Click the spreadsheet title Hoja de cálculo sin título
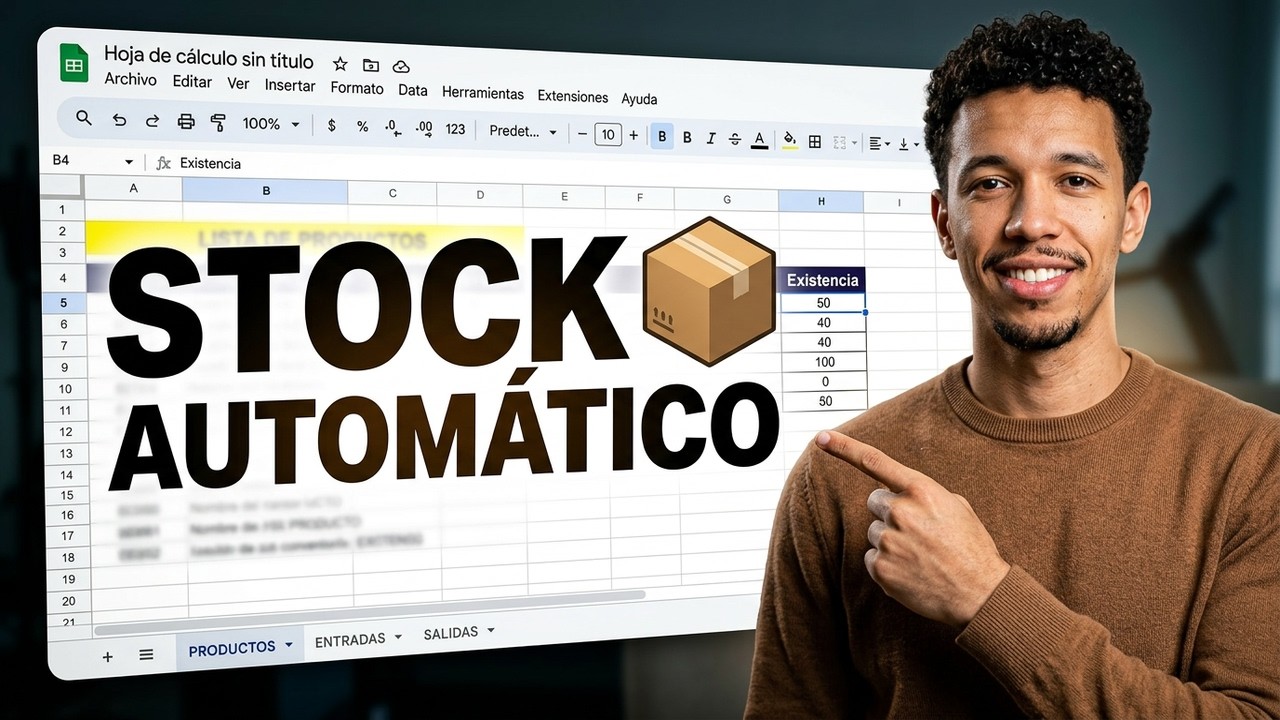The width and height of the screenshot is (1280, 720). click(208, 59)
